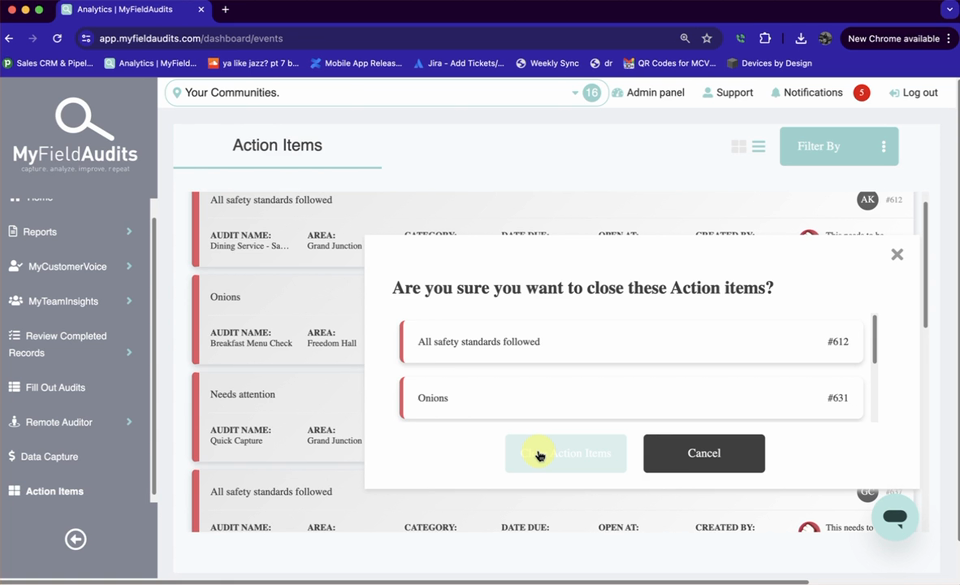The height and width of the screenshot is (585, 960).
Task: Expand the MyCustomerVoice menu arrow
Action: 129,266
